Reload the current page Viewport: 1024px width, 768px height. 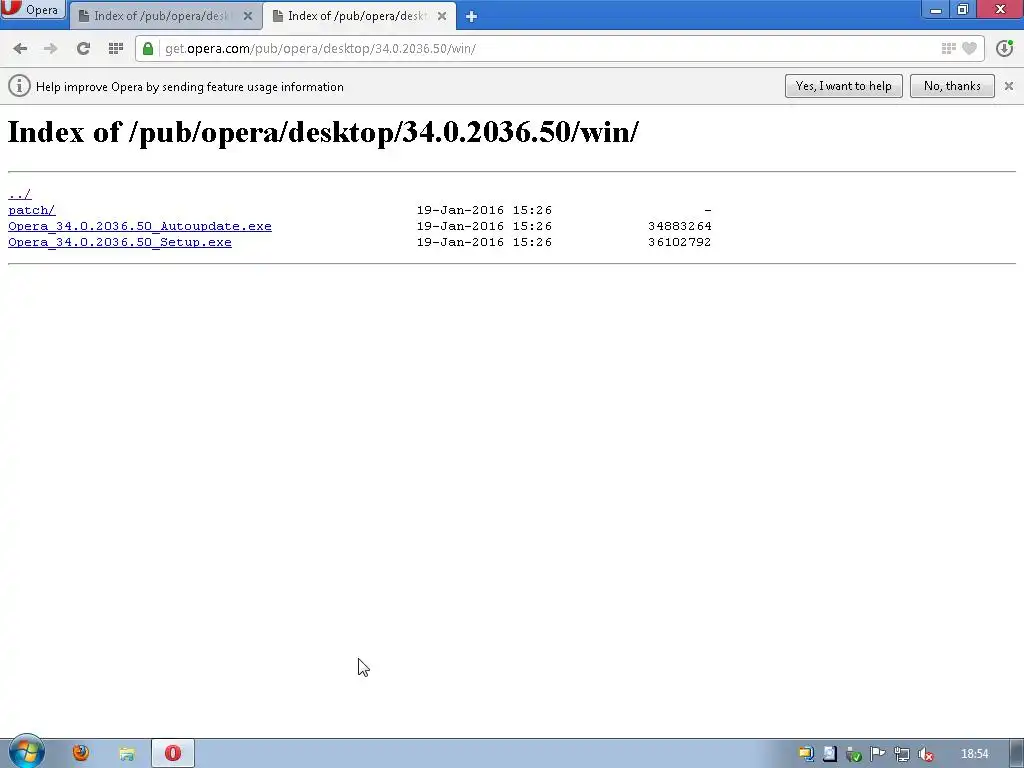click(x=83, y=48)
